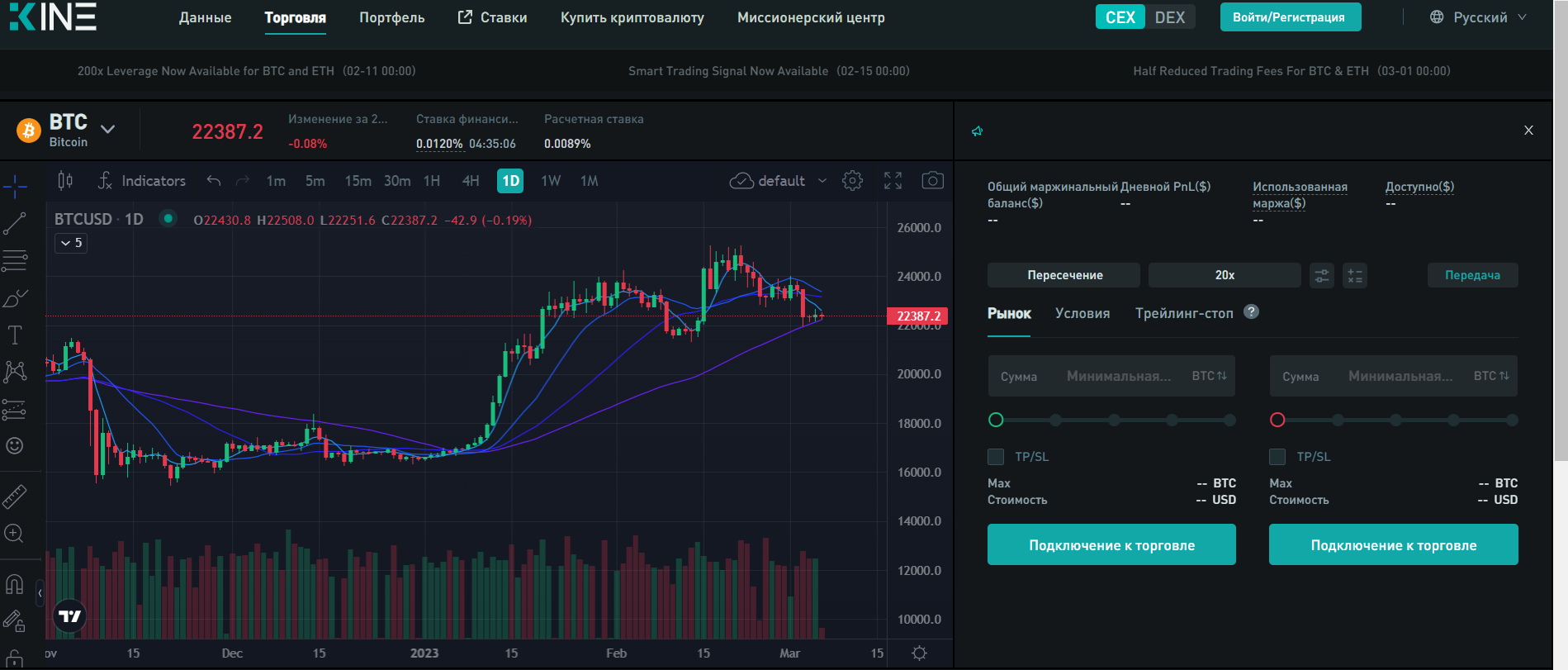
Task: Click the left Сумма amount input field
Action: click(1111, 376)
